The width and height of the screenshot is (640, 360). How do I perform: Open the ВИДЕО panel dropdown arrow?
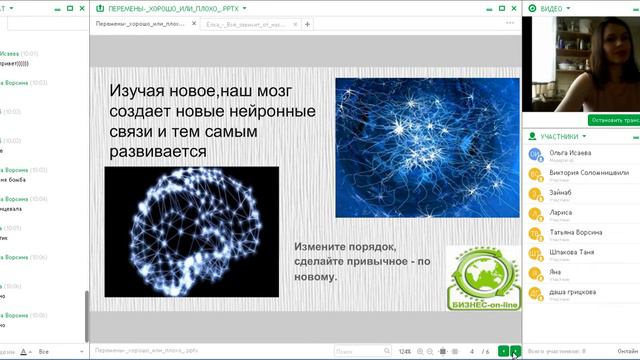568,8
